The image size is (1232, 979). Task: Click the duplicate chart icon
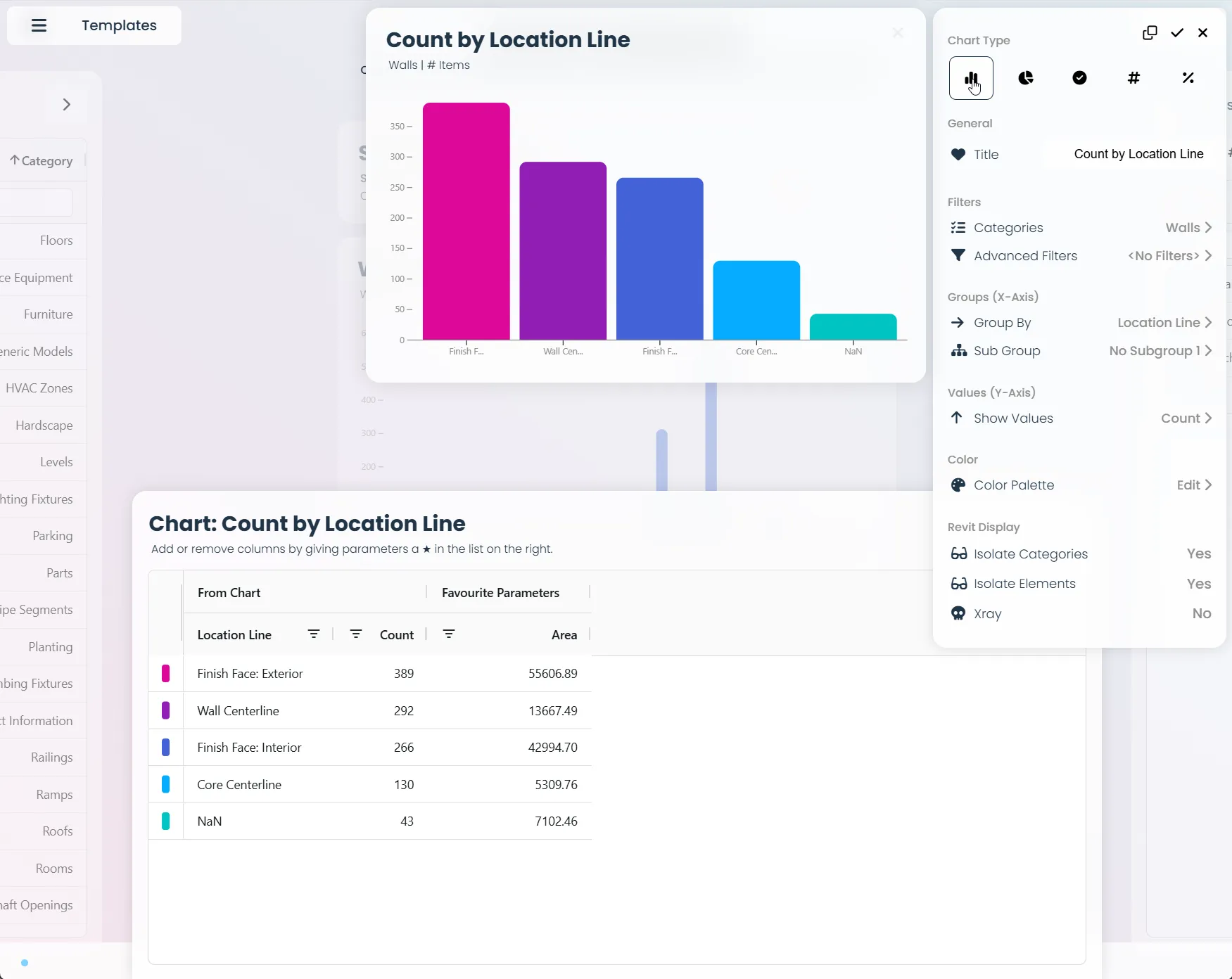(x=1150, y=33)
